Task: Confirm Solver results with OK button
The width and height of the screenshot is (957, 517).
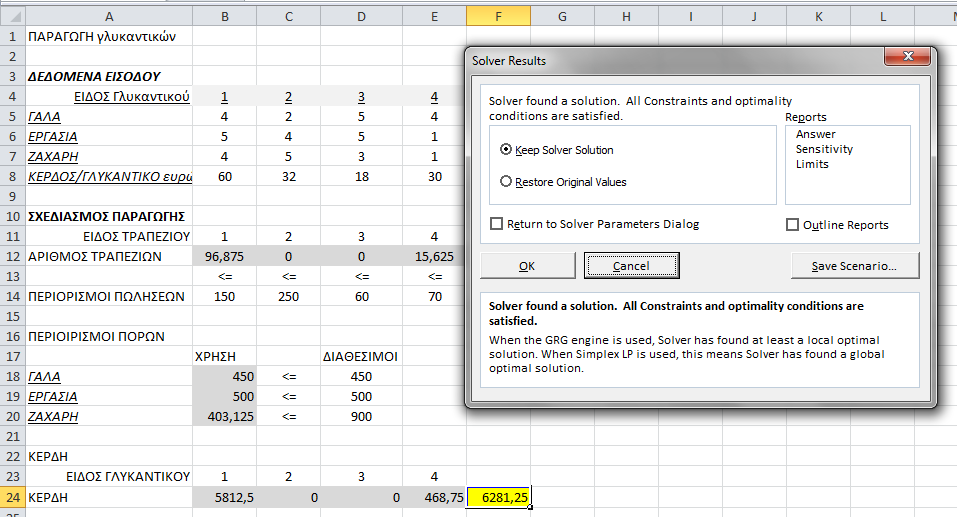Action: [x=527, y=266]
